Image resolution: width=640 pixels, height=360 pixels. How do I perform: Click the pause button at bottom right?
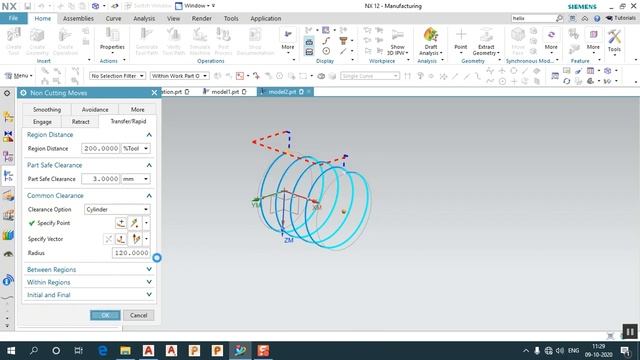click(x=630, y=331)
